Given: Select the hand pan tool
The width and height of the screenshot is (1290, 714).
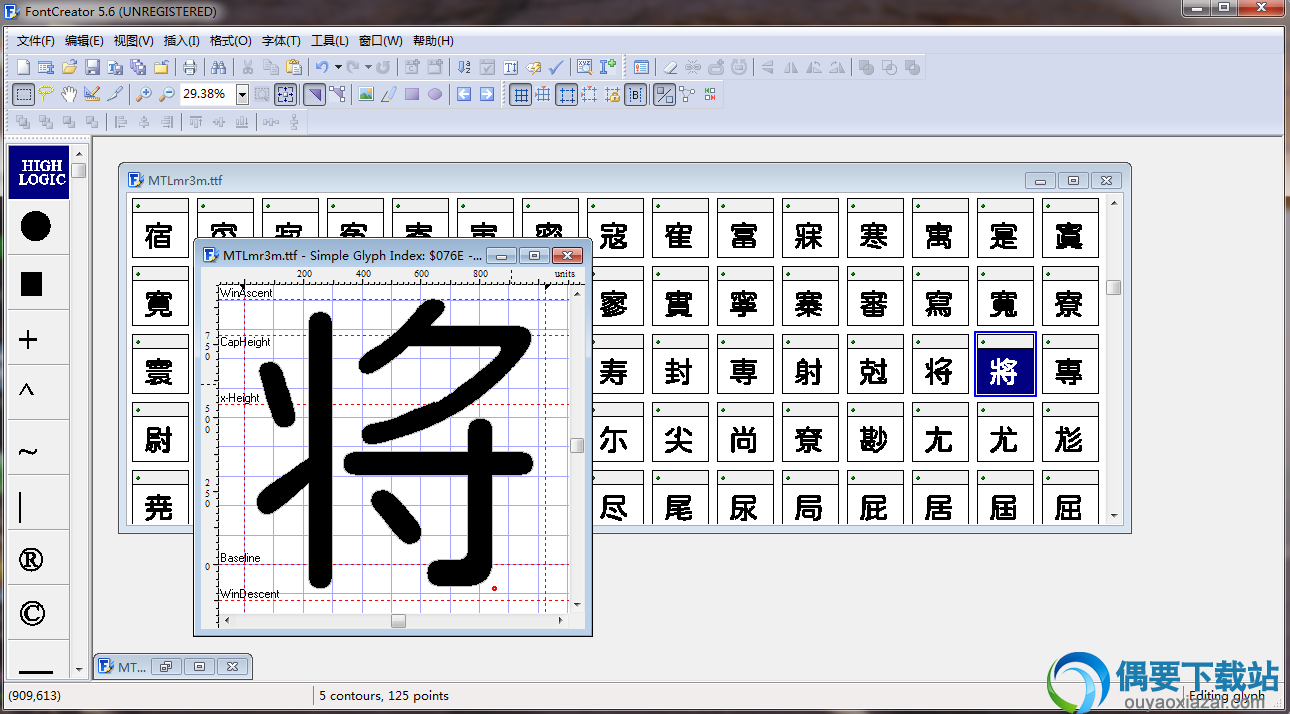Looking at the screenshot, I should pyautogui.click(x=69, y=94).
